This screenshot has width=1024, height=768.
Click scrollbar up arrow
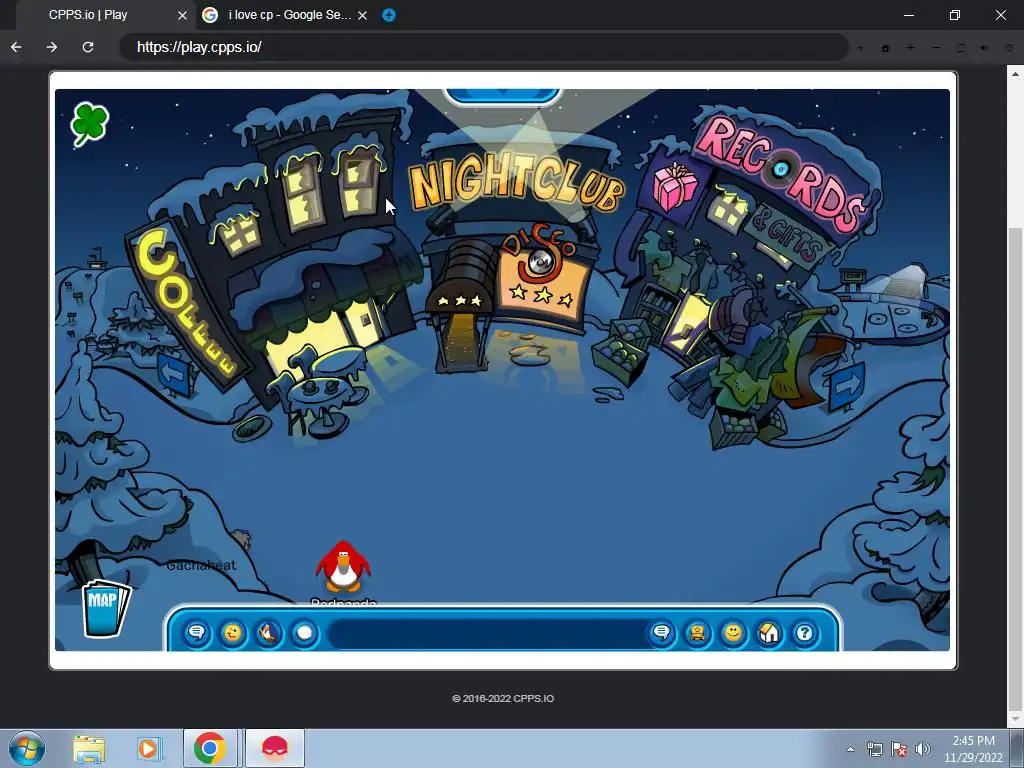coord(1015,74)
